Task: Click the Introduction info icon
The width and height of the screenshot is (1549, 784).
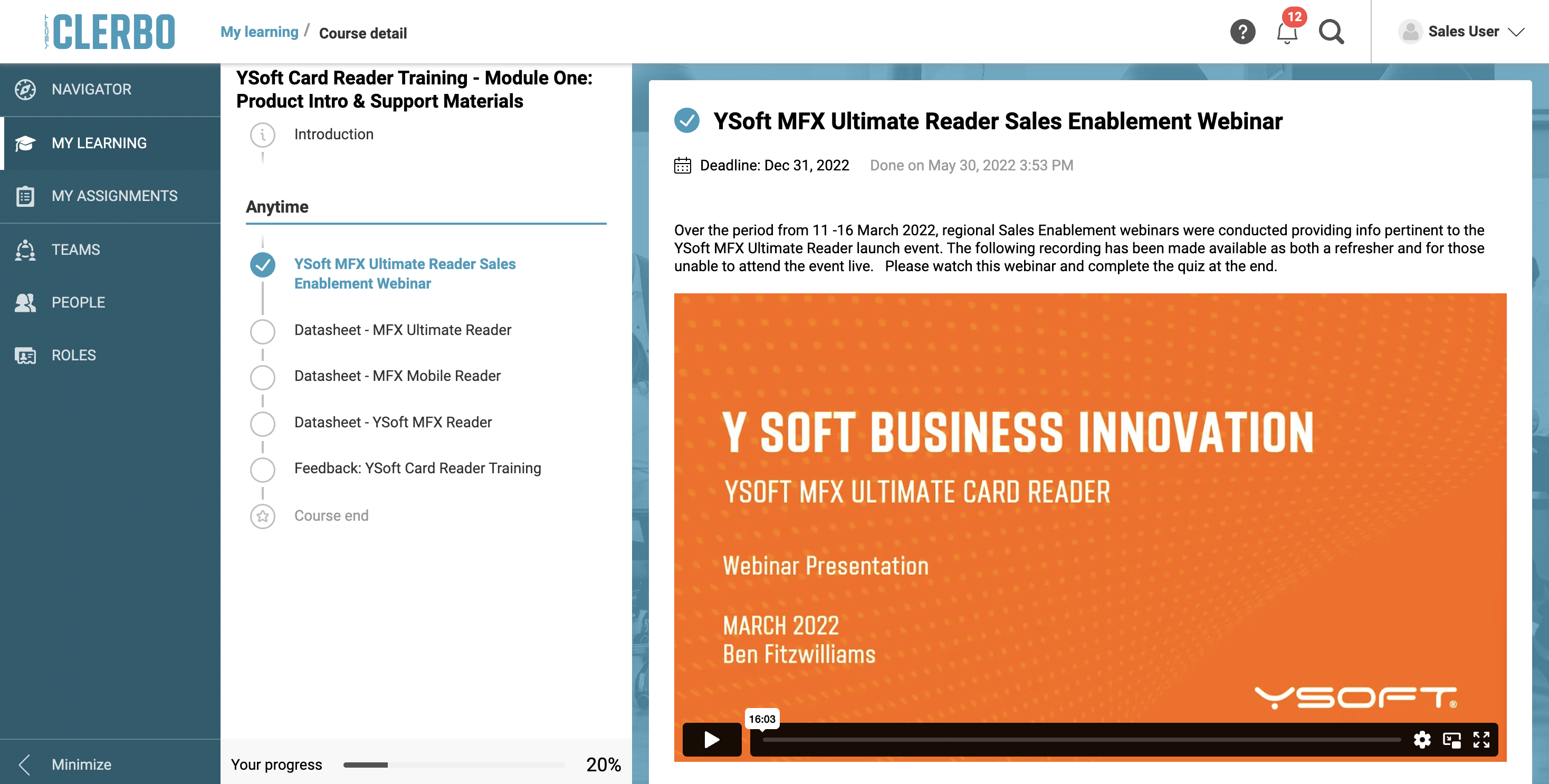Action: pos(263,135)
